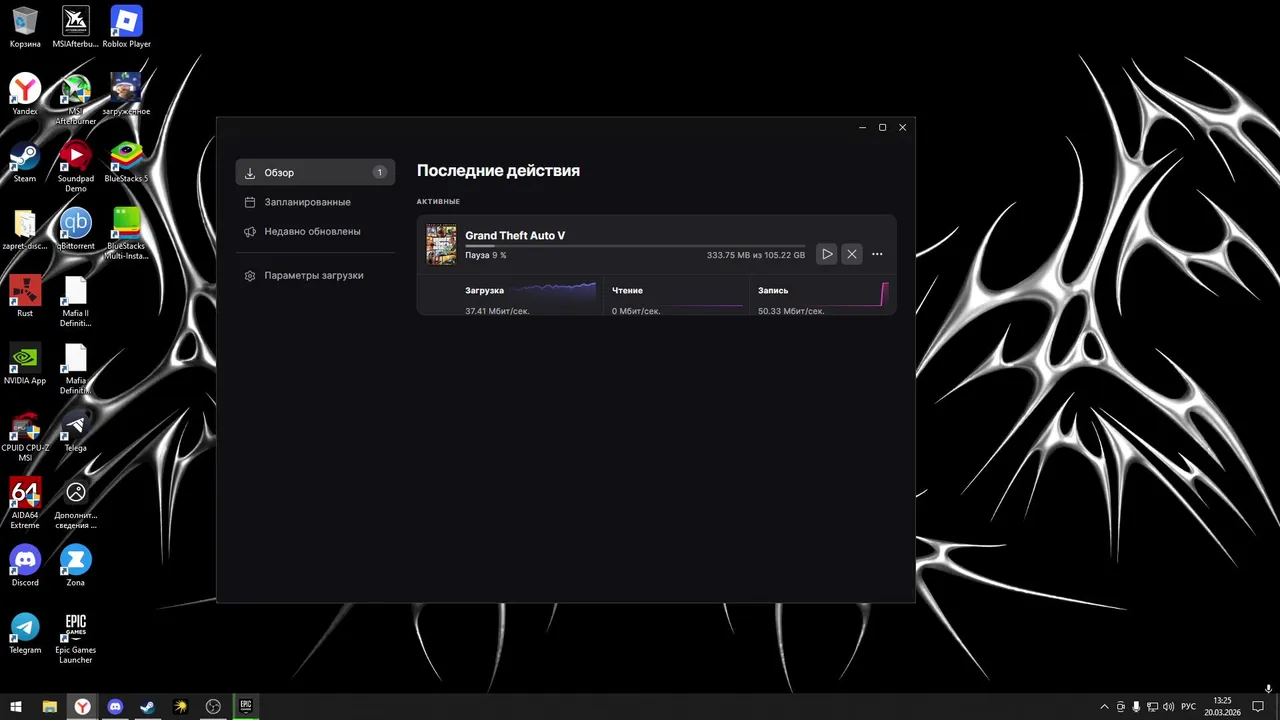Open the Epic Games Launcher desktop icon
Image resolution: width=1280 pixels, height=720 pixels.
[75, 638]
